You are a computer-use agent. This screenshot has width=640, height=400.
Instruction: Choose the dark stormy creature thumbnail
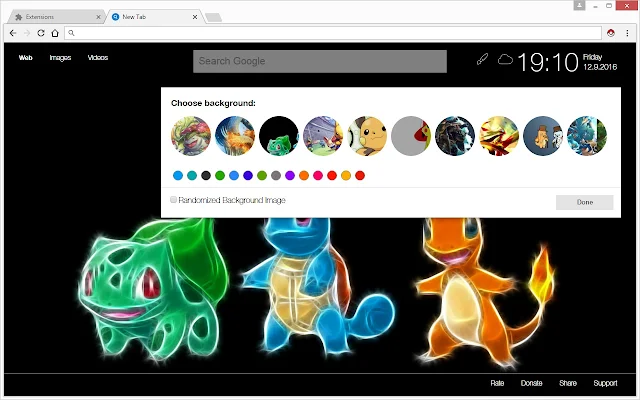pos(455,136)
